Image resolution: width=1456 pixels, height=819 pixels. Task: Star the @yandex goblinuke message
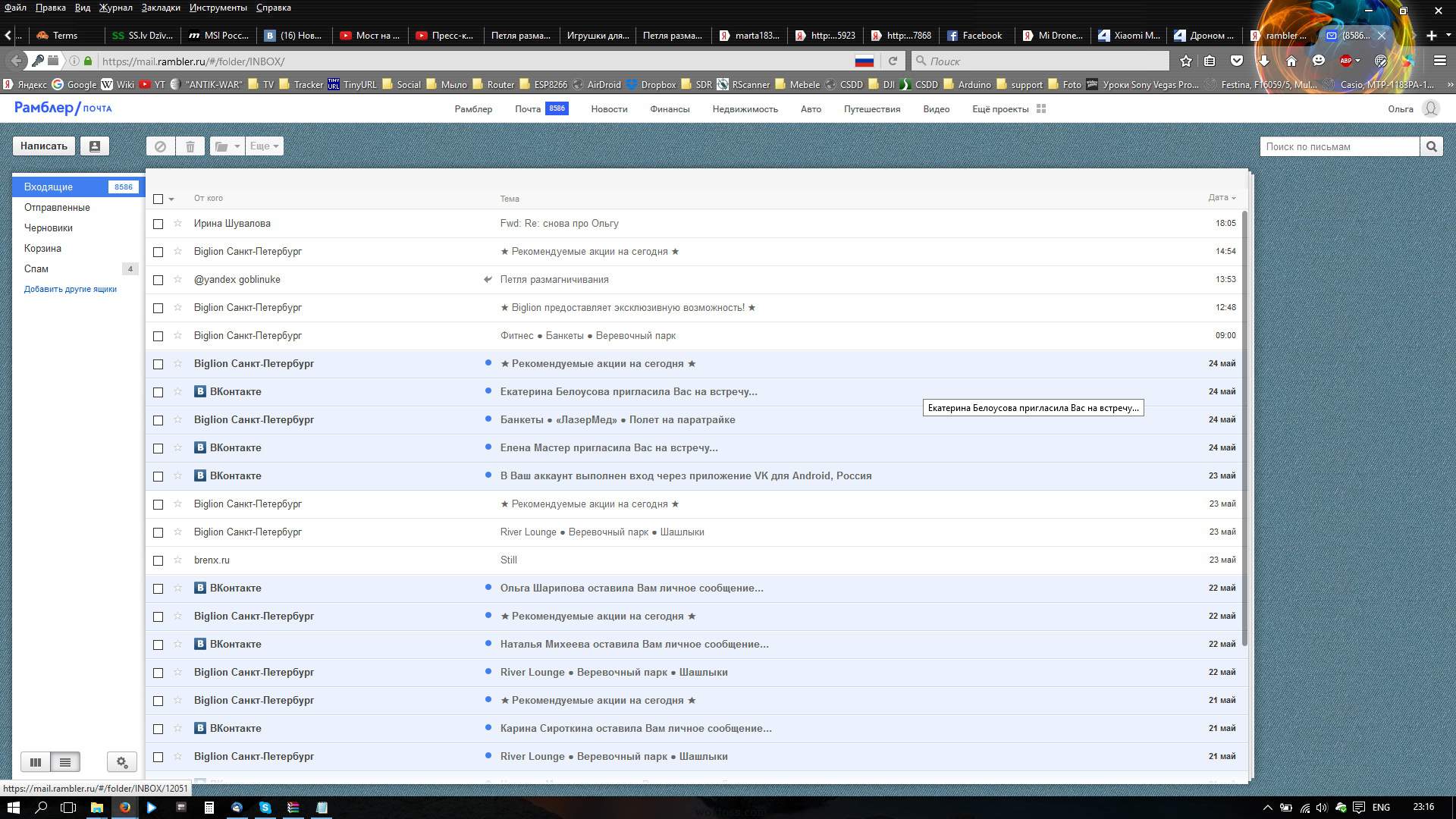tap(177, 280)
